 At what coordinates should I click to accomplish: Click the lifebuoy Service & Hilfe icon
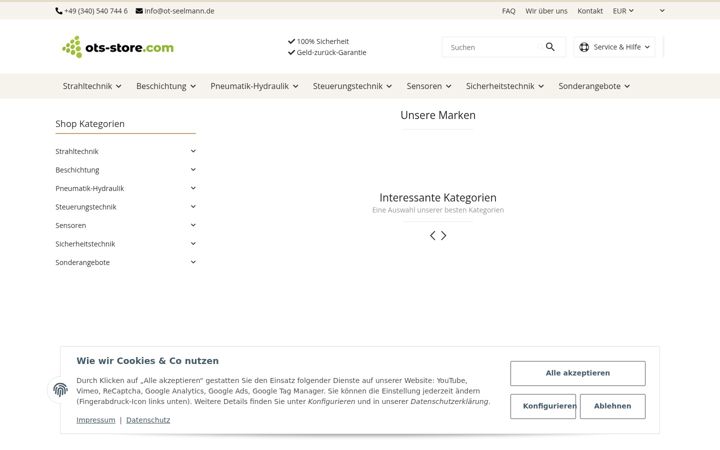click(584, 47)
